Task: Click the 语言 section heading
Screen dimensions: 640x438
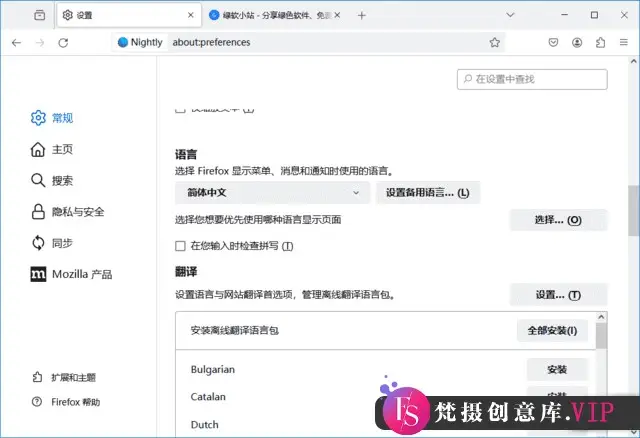Action: pos(186,154)
